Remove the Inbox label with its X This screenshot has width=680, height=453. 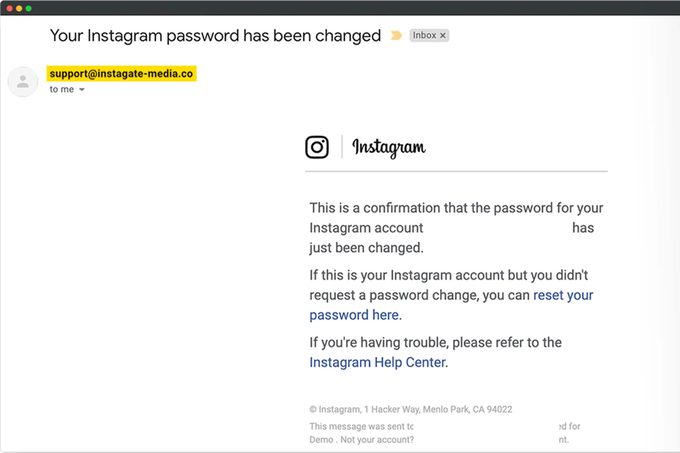443,35
